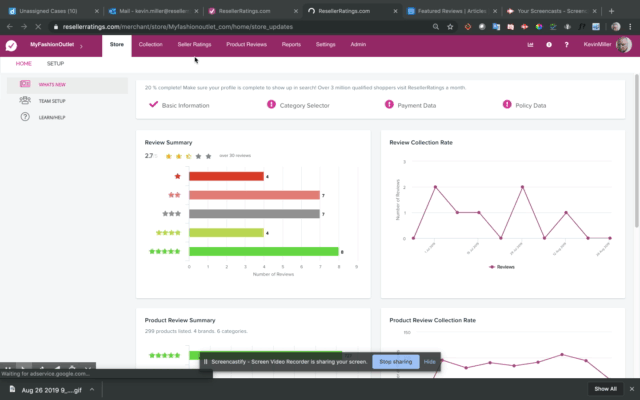Open the Seller Ratings menu
Viewport: 640px width, 400px height.
click(194, 44)
